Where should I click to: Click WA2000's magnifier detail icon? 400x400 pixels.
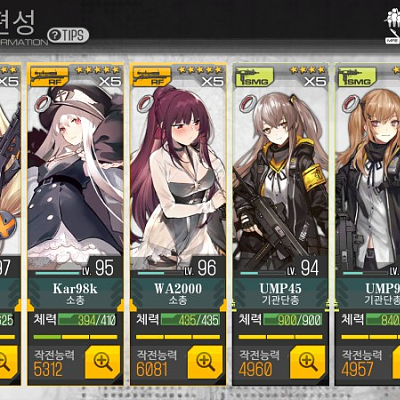click(x=205, y=362)
